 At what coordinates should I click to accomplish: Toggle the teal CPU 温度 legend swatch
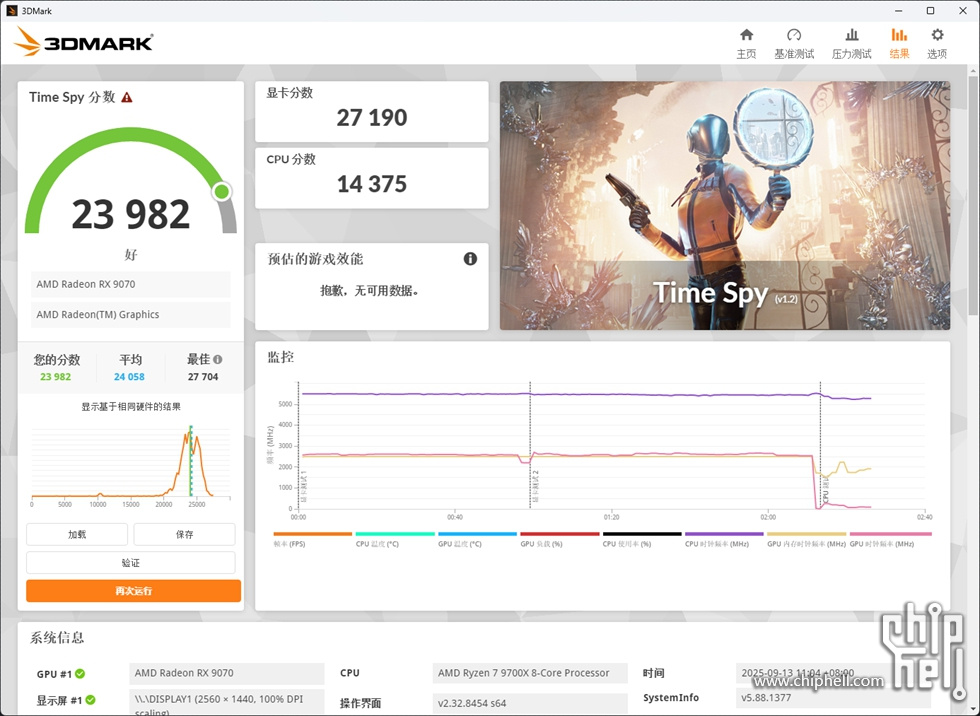tap(395, 534)
